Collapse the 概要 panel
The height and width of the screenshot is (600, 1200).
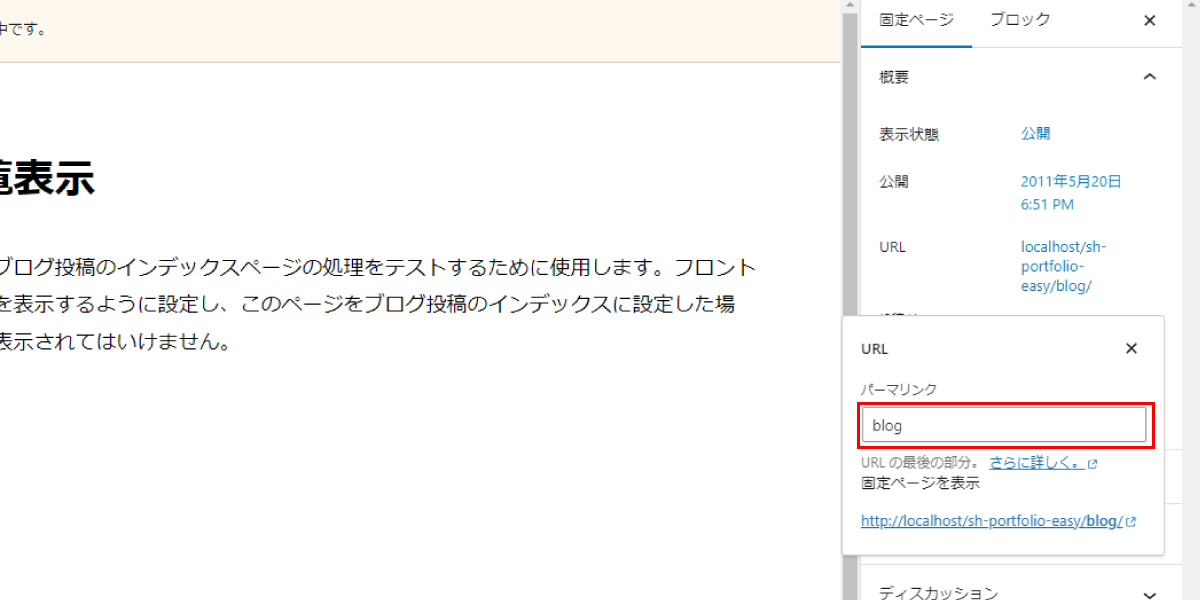click(x=1150, y=77)
